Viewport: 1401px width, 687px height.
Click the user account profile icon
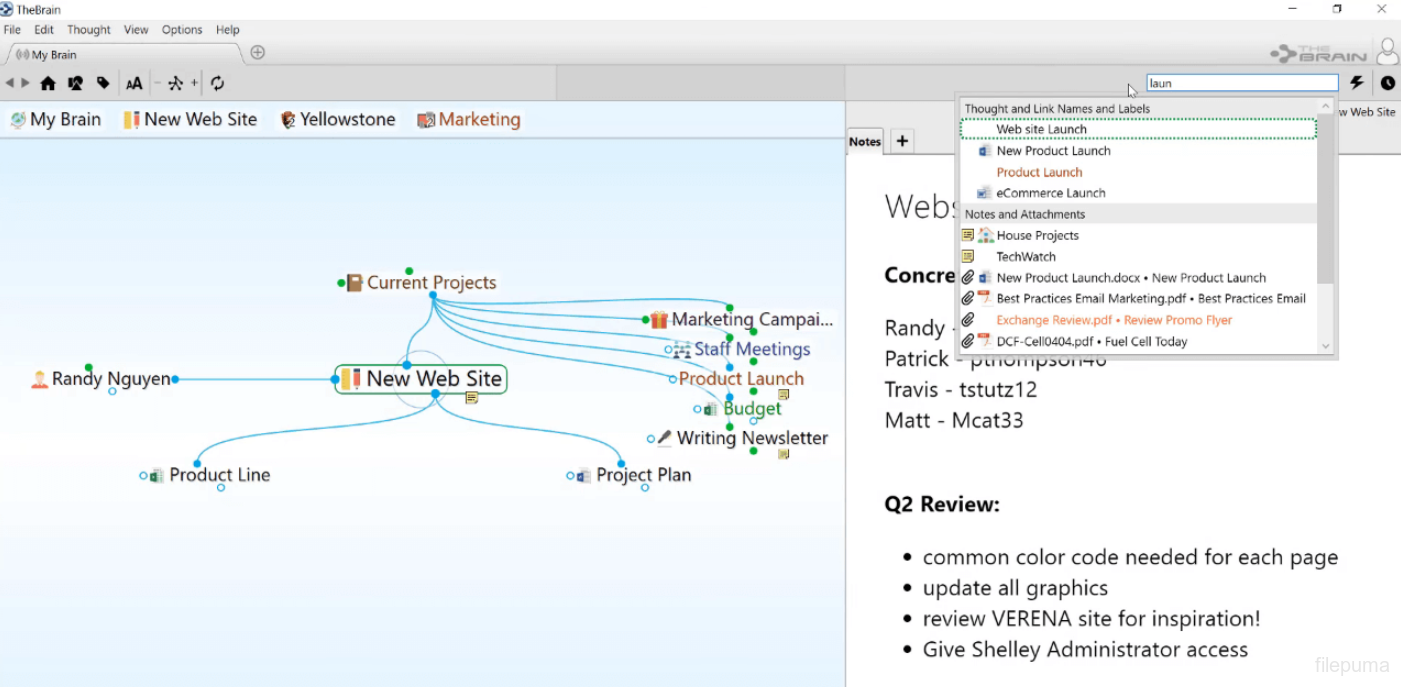point(1387,51)
